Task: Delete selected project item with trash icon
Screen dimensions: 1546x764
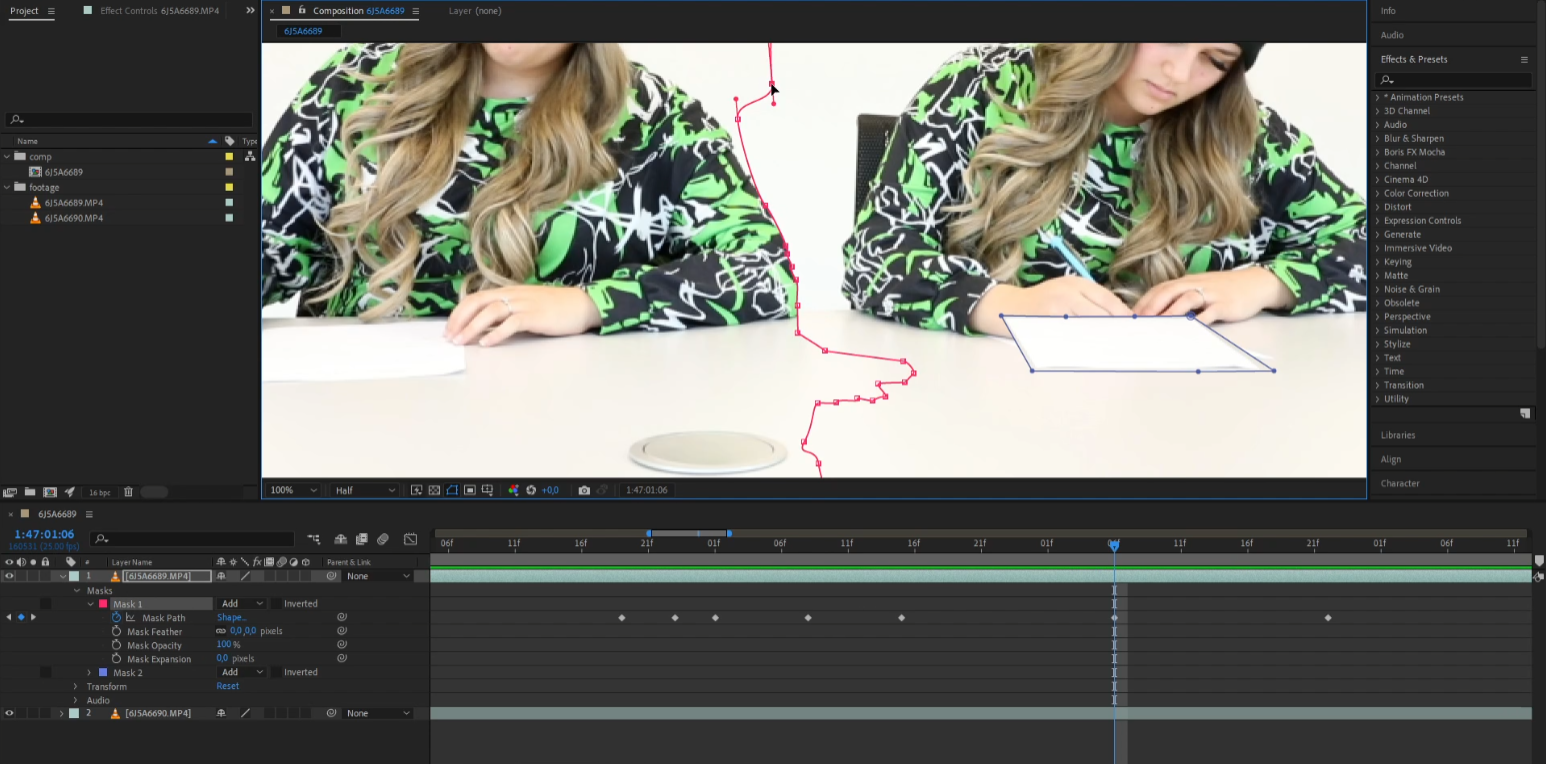Action: [x=128, y=492]
